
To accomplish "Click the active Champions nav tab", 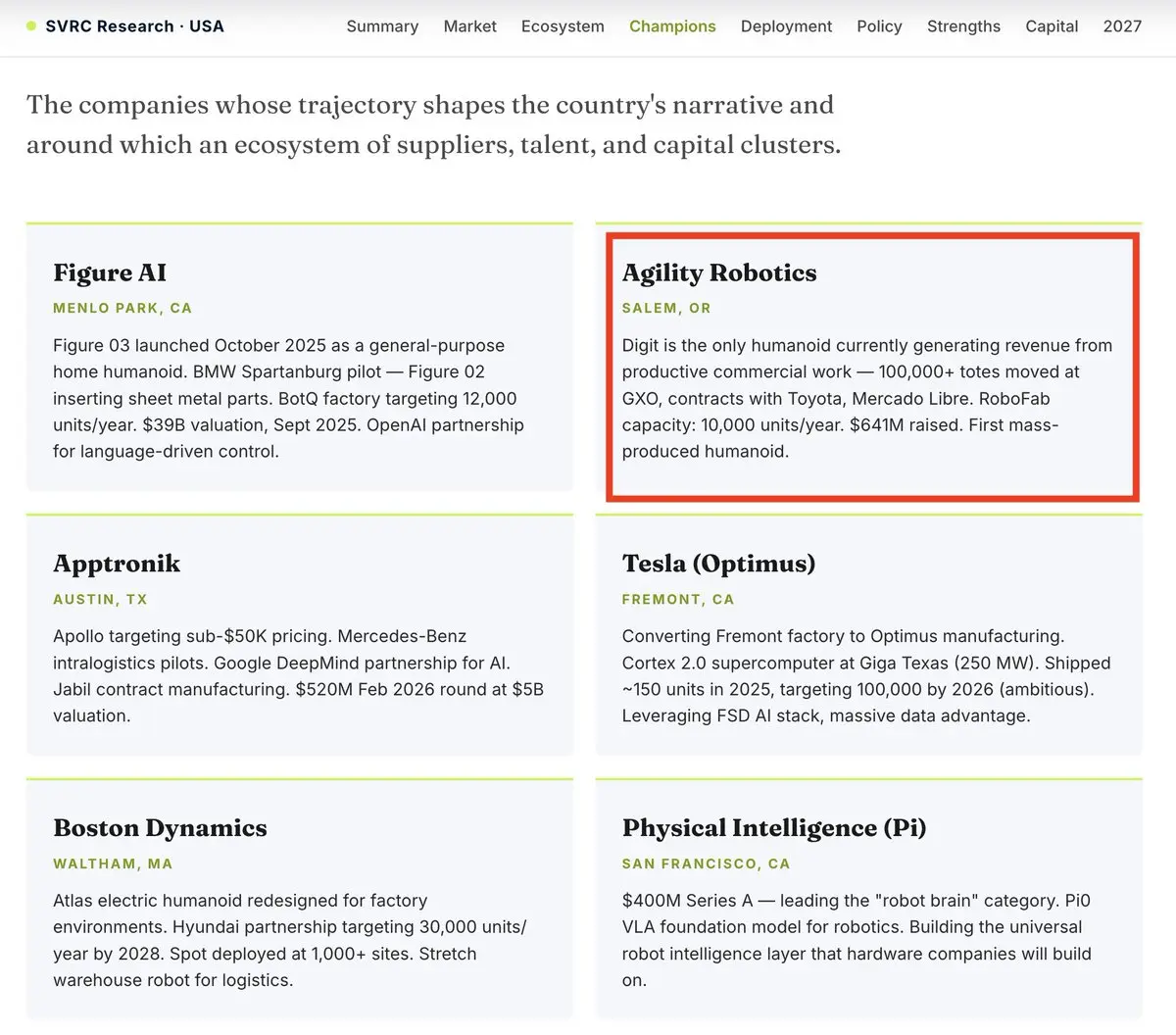I will 672,26.
